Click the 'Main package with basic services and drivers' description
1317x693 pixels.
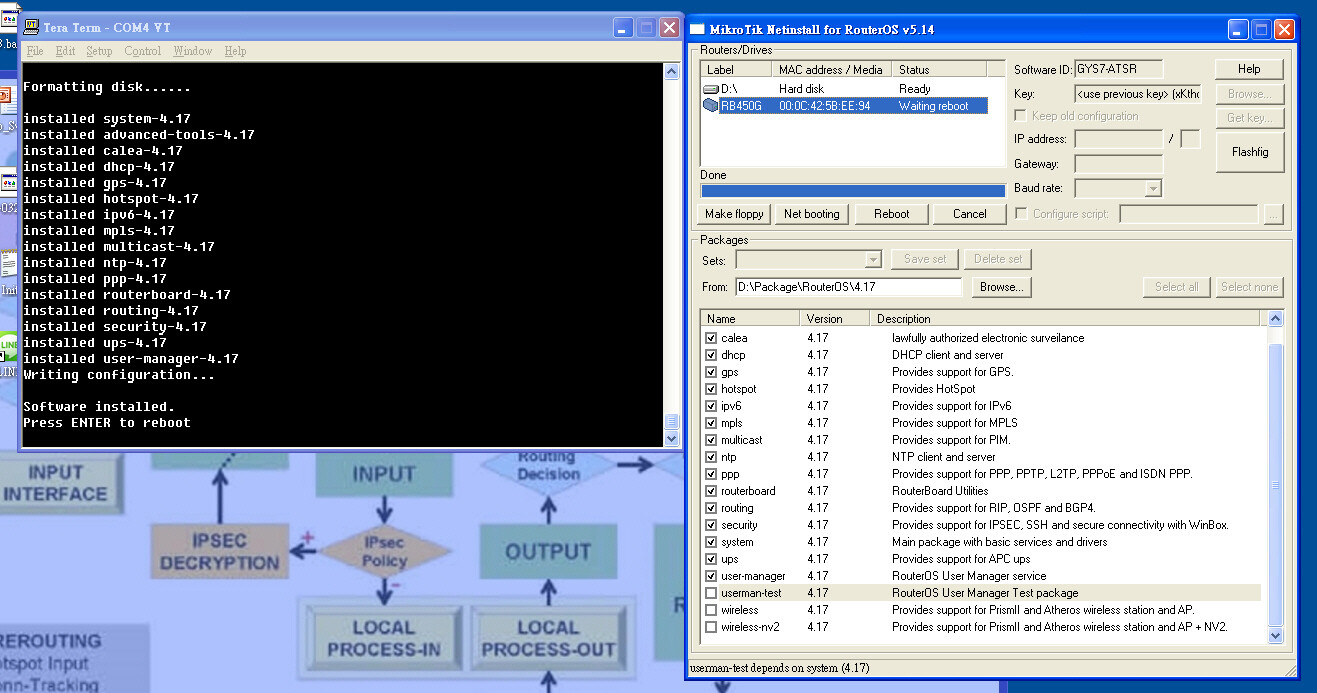[1000, 542]
